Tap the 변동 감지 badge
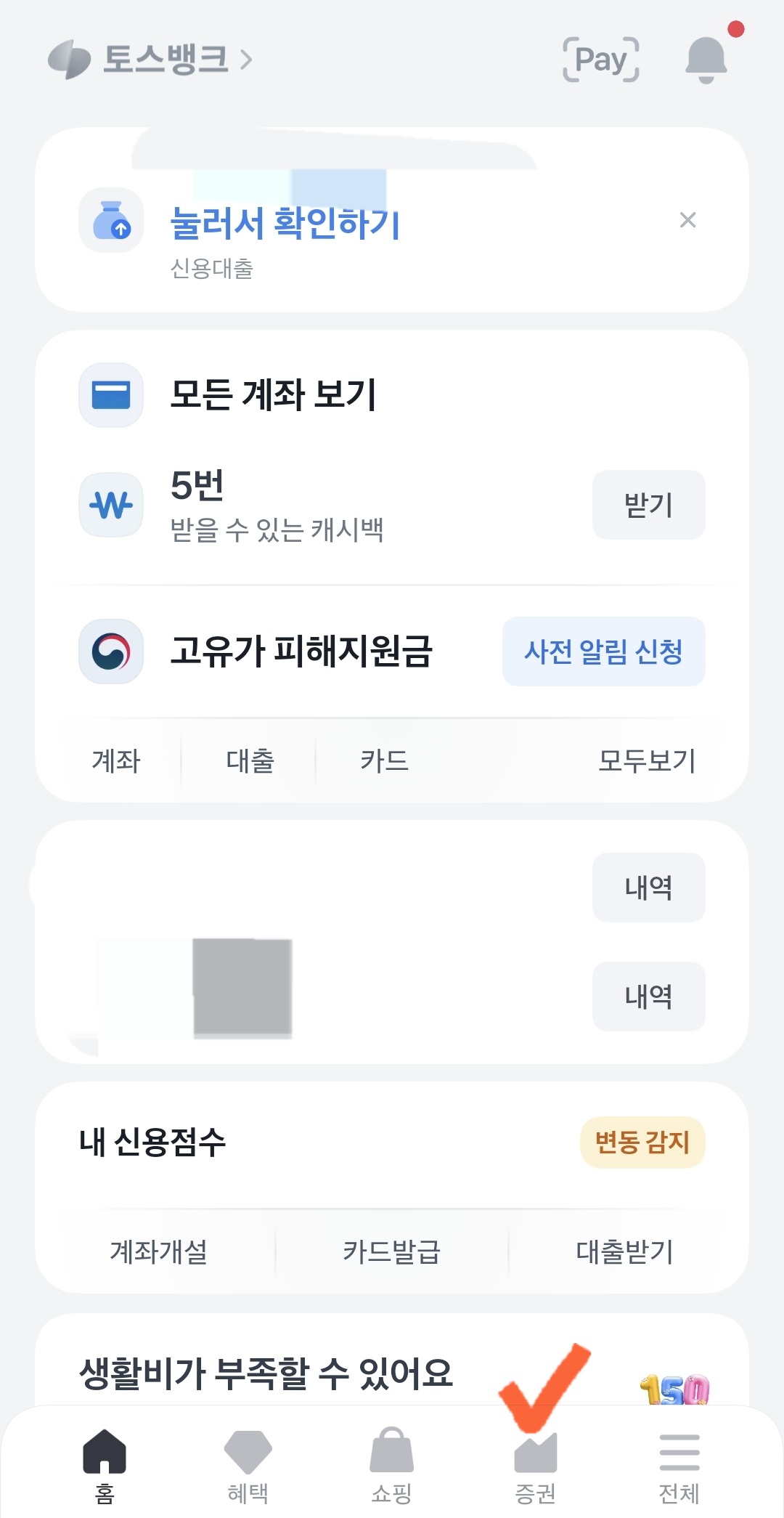 coord(642,1142)
